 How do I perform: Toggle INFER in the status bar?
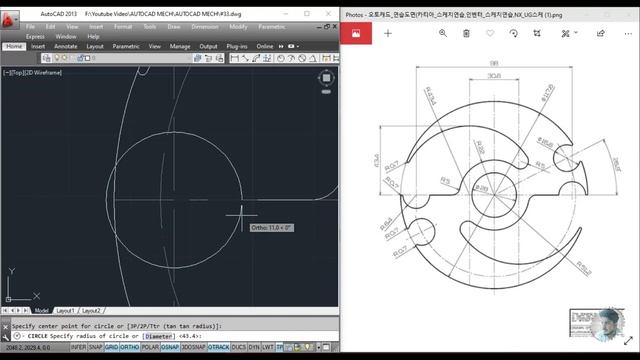[78, 347]
